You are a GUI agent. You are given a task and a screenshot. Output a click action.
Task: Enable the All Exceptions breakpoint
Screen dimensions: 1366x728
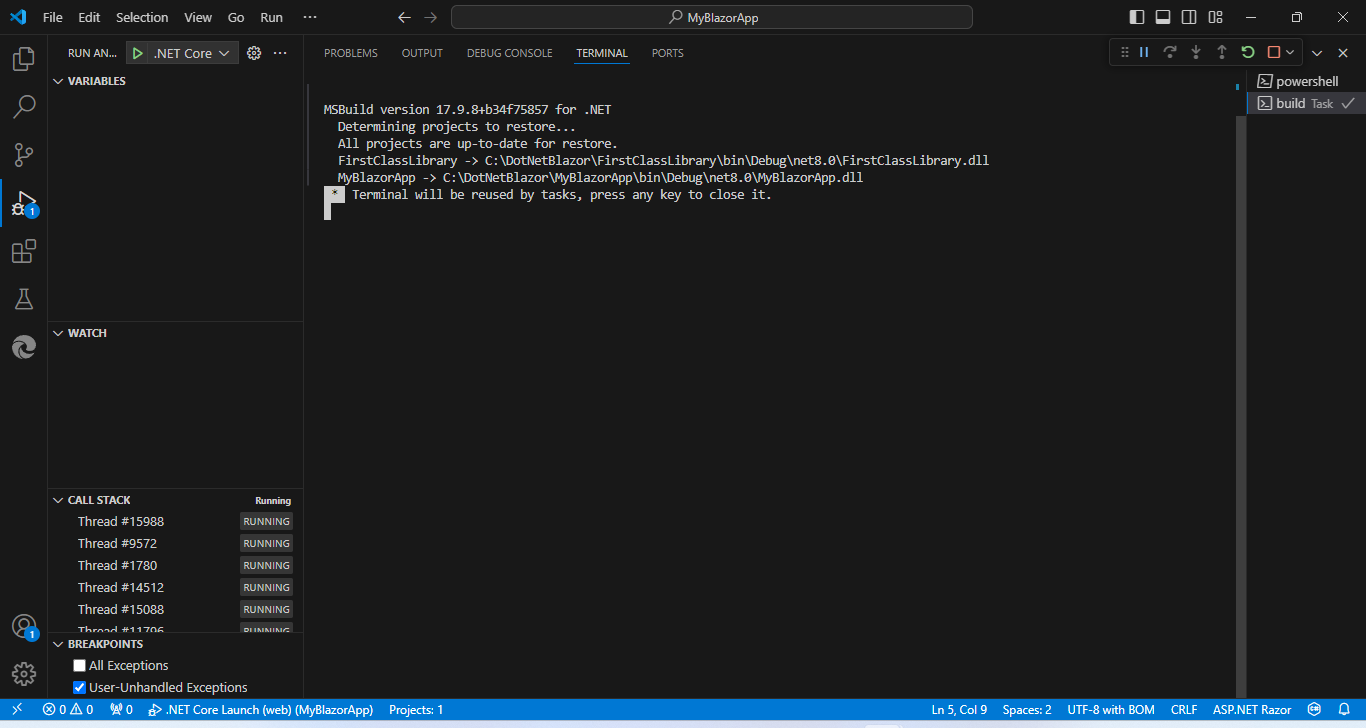coord(77,665)
